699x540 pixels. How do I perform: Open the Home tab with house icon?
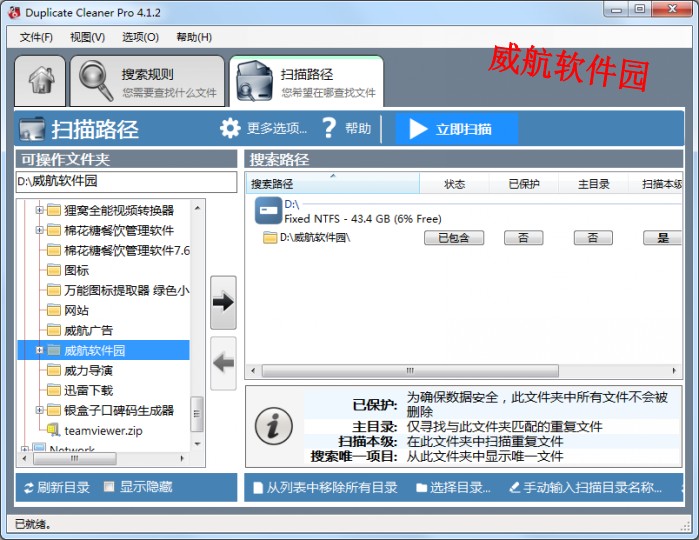point(40,81)
